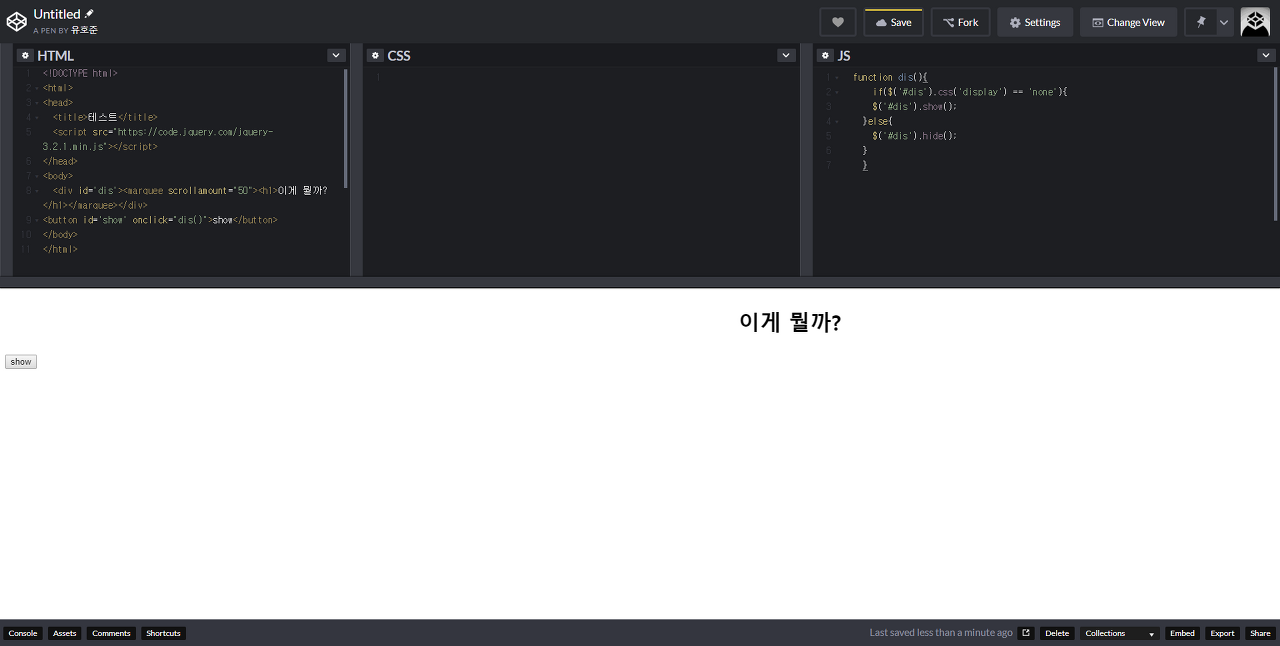Click the HTML editor vertical scrollbar

pyautogui.click(x=346, y=128)
